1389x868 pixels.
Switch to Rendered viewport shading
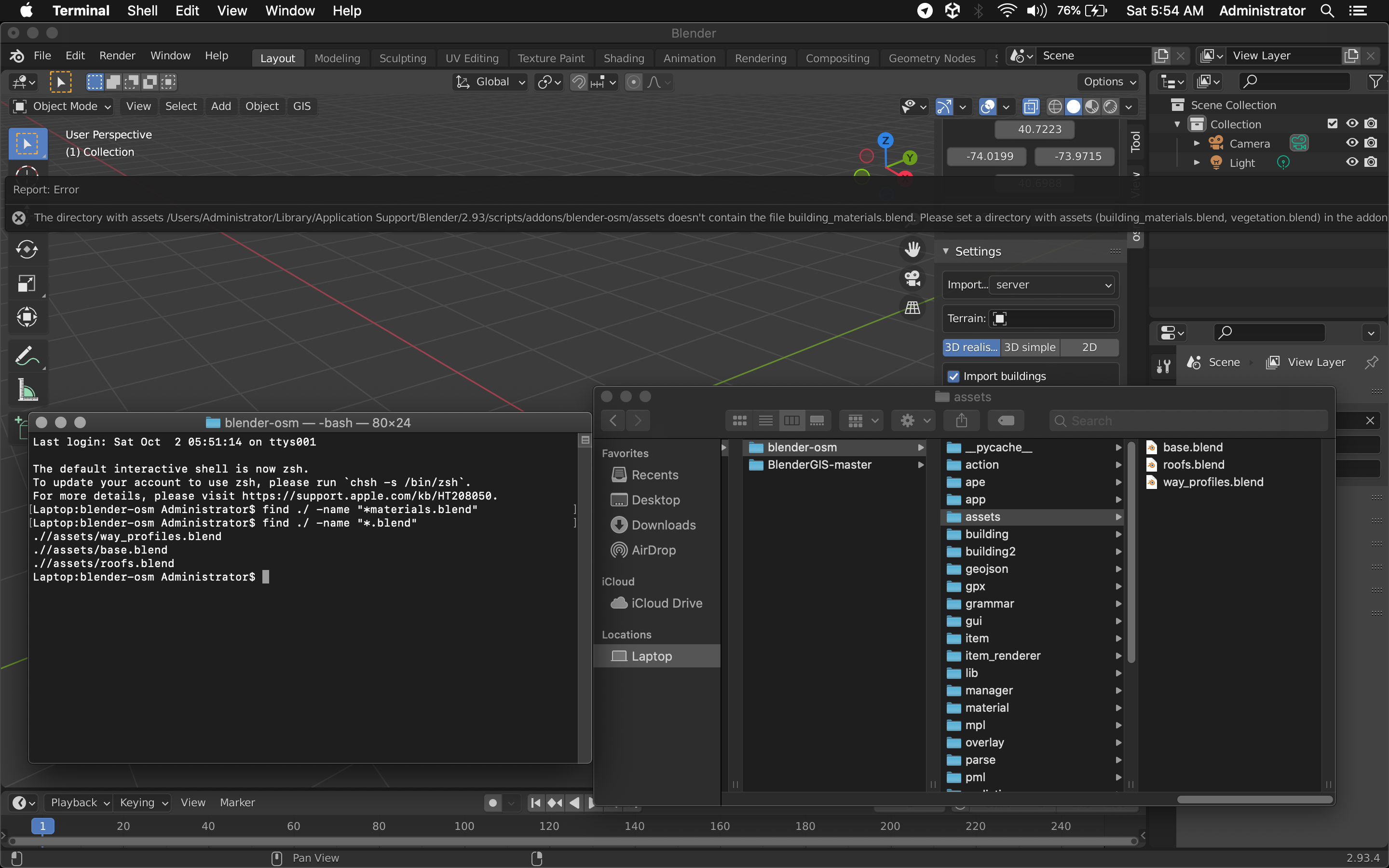coord(1110,107)
